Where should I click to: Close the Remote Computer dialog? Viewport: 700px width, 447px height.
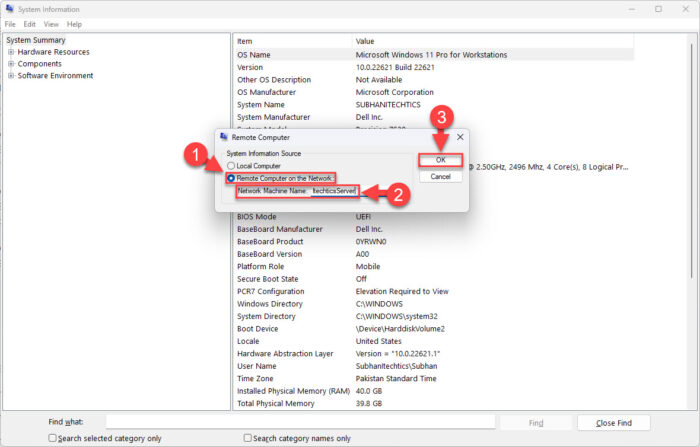(x=460, y=137)
